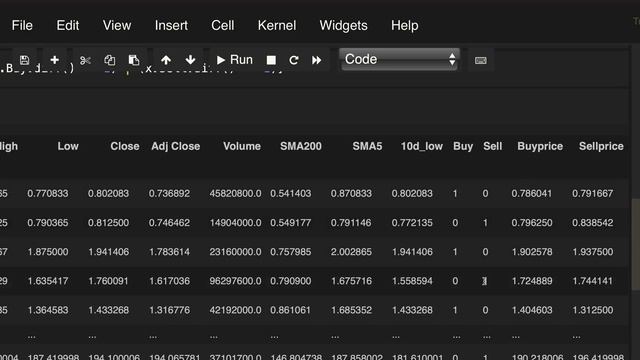This screenshot has width=640, height=360.
Task: Click the vertical scrollbar thumb
Action: tap(636, 244)
